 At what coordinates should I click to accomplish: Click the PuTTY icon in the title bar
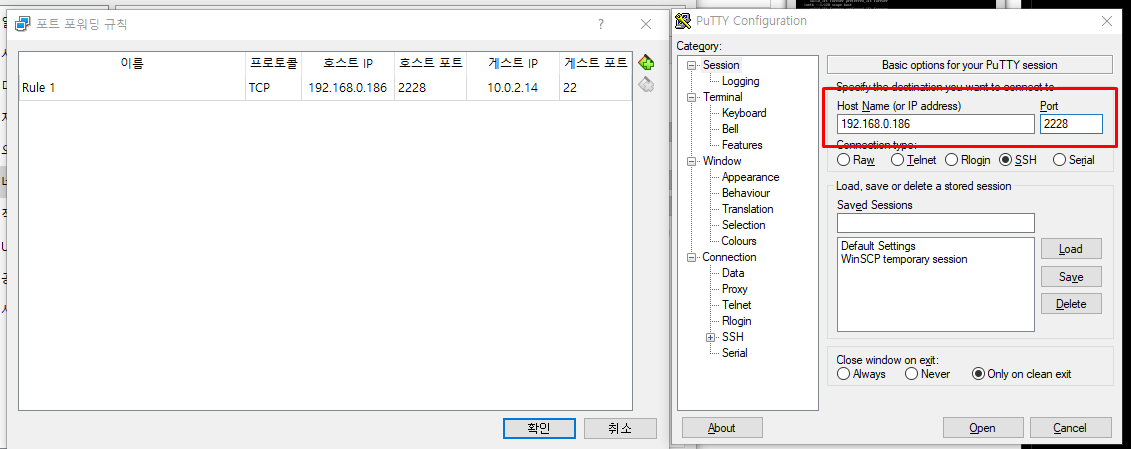tap(683, 21)
